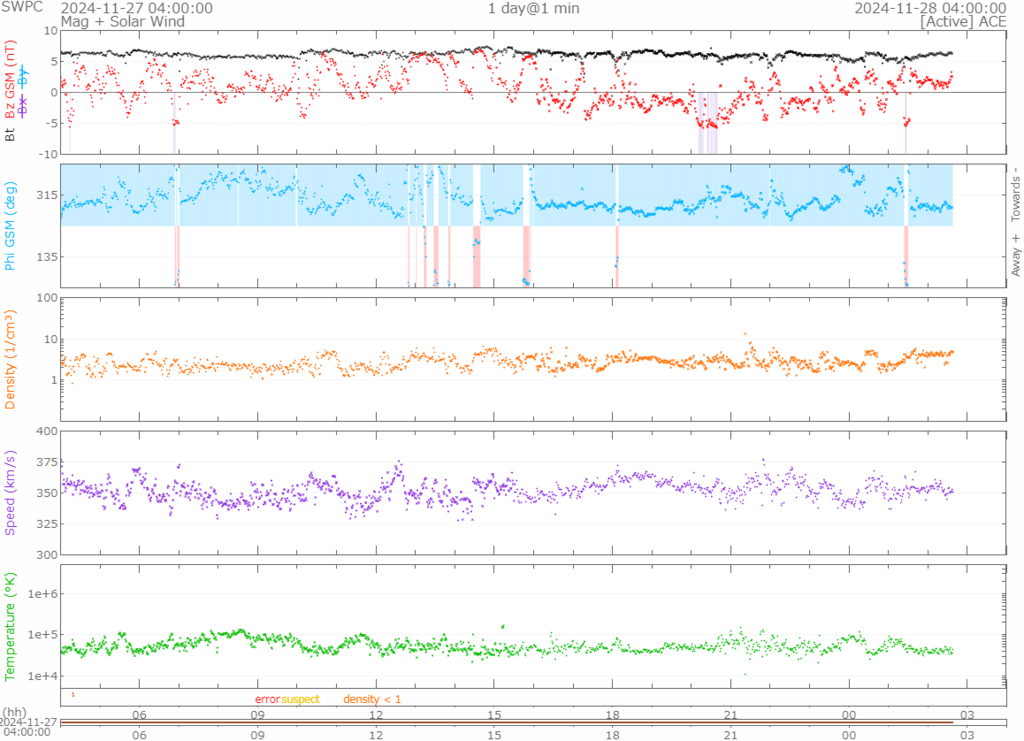Select the orange Density axis label

(11, 360)
